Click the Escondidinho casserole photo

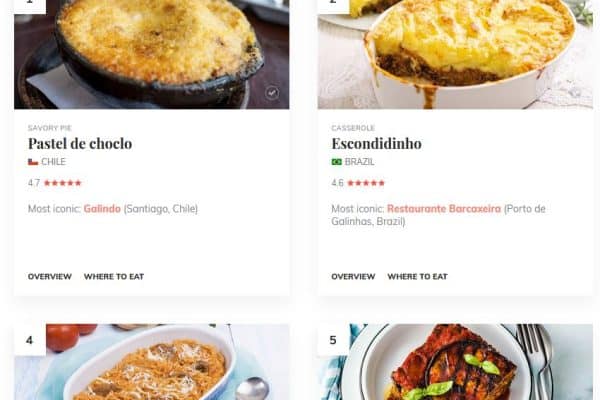click(455, 54)
